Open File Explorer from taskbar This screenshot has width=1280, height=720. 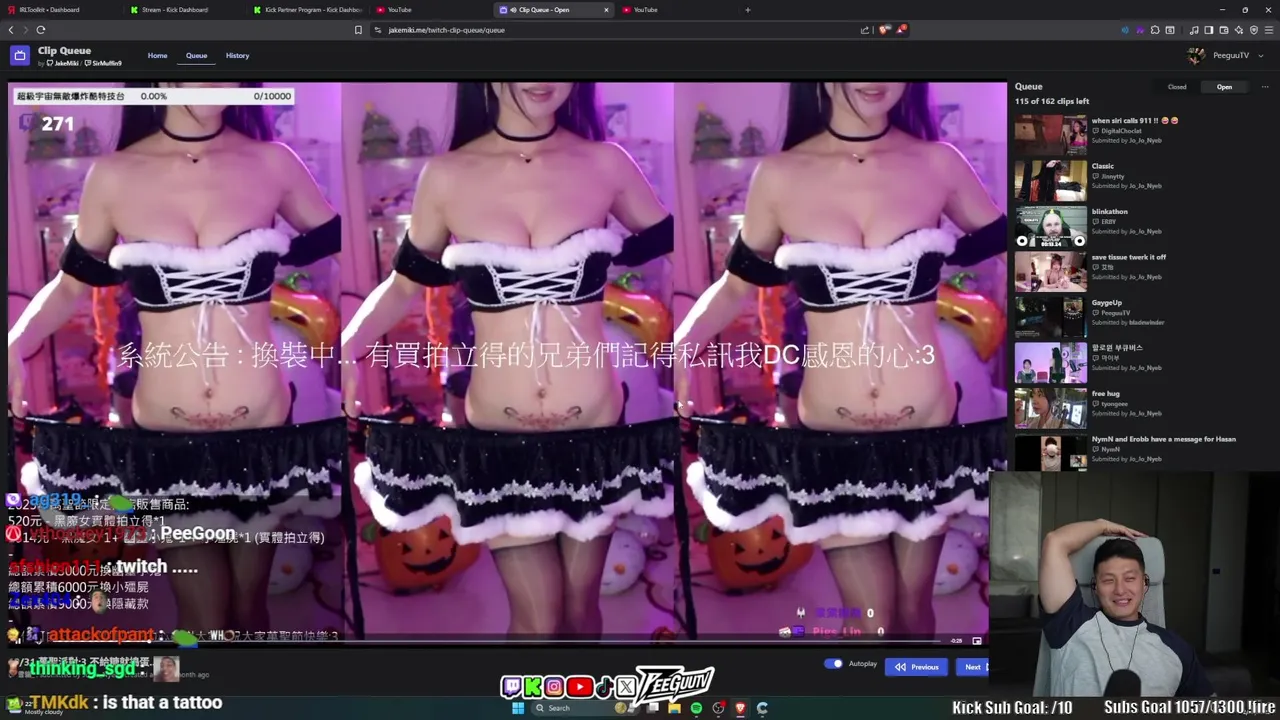pyautogui.click(x=675, y=708)
